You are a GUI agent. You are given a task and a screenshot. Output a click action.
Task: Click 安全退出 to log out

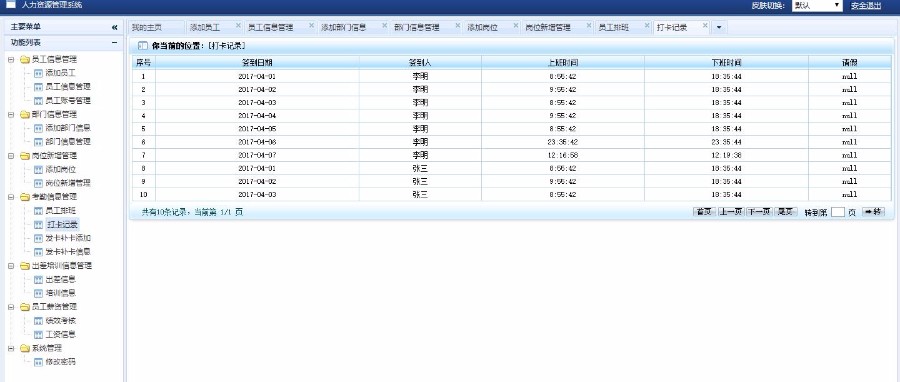click(866, 5)
